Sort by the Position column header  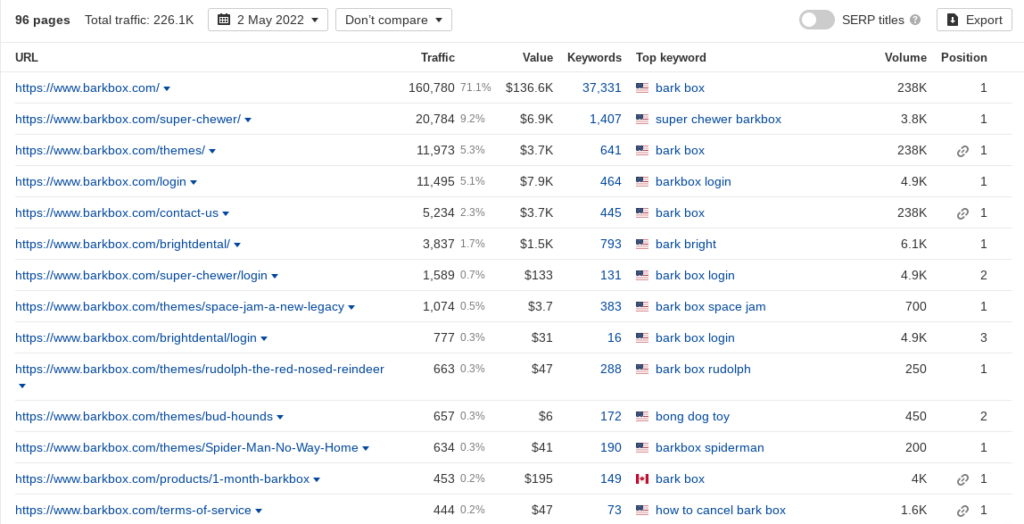(x=964, y=57)
